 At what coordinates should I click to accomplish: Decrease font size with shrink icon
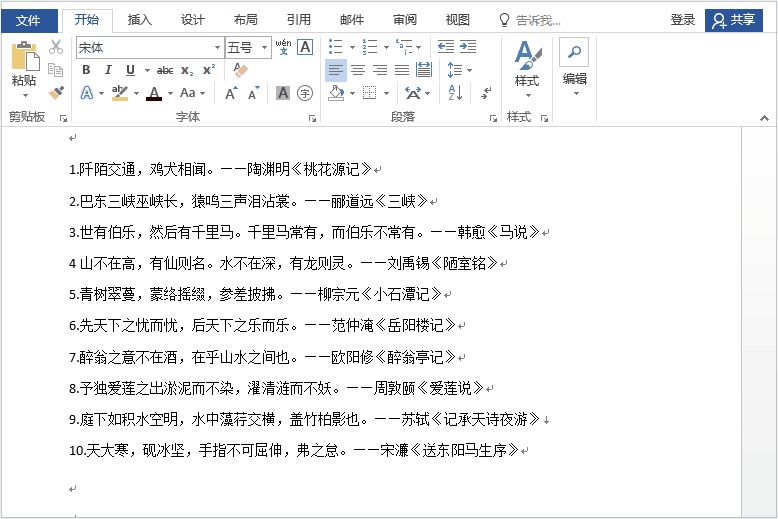(254, 93)
